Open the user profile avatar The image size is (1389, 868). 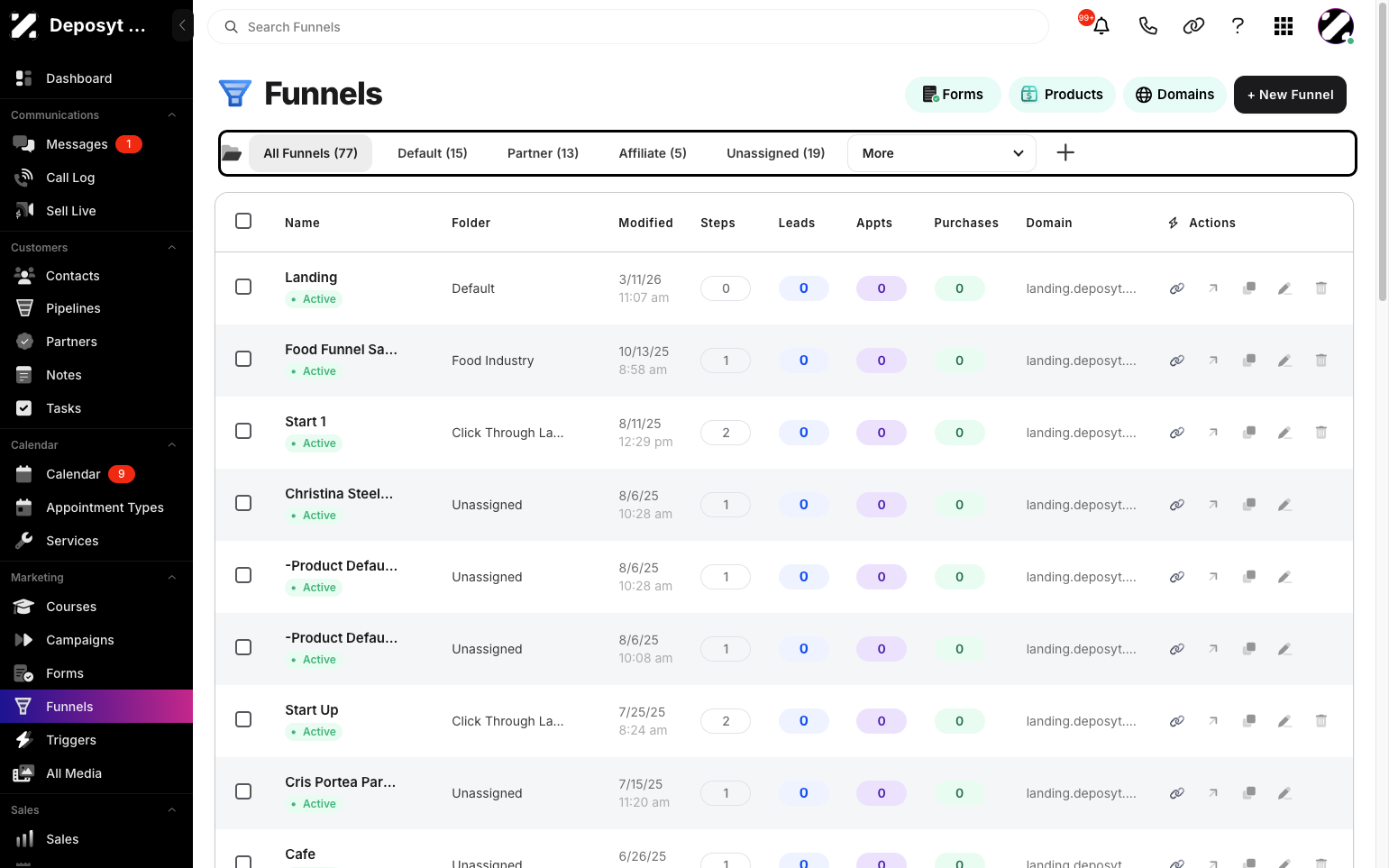(x=1335, y=26)
